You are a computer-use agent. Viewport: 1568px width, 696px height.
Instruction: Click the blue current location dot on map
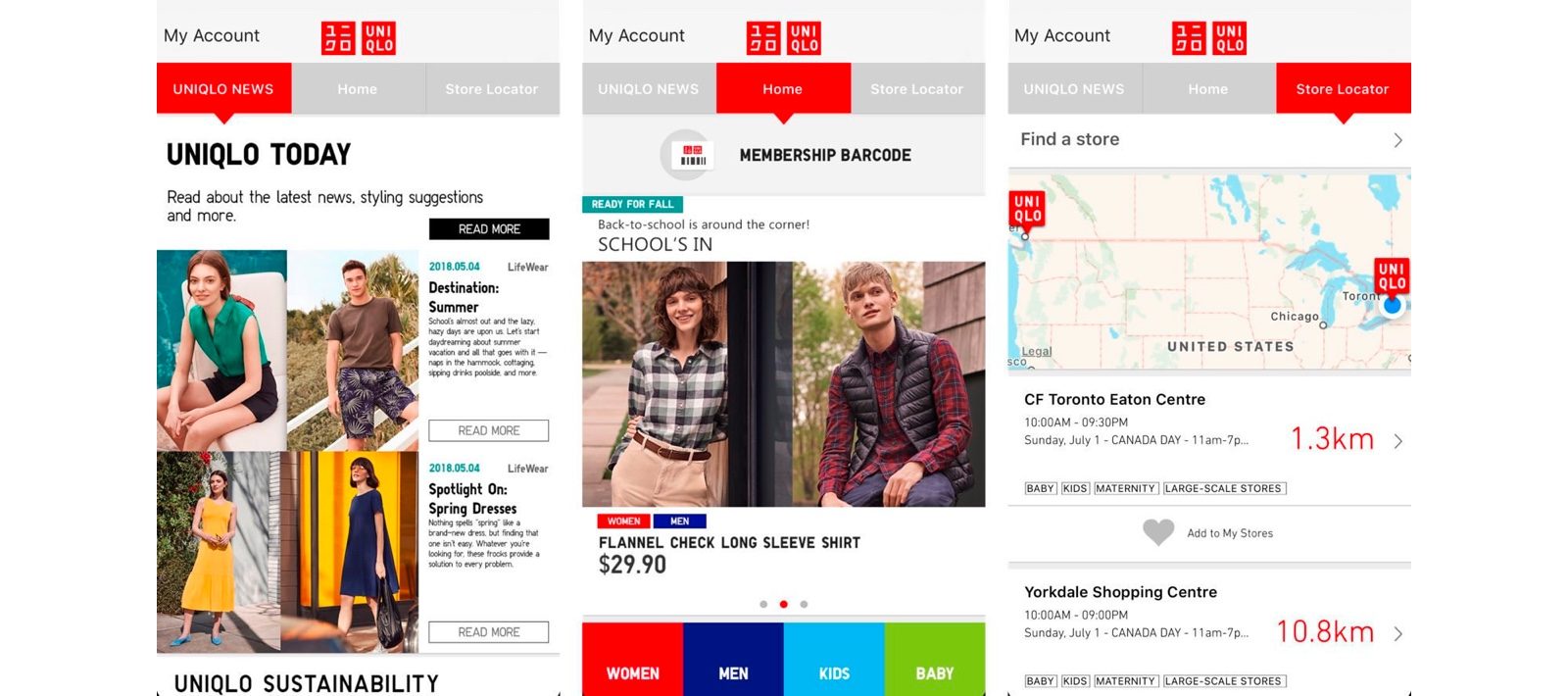click(1392, 306)
